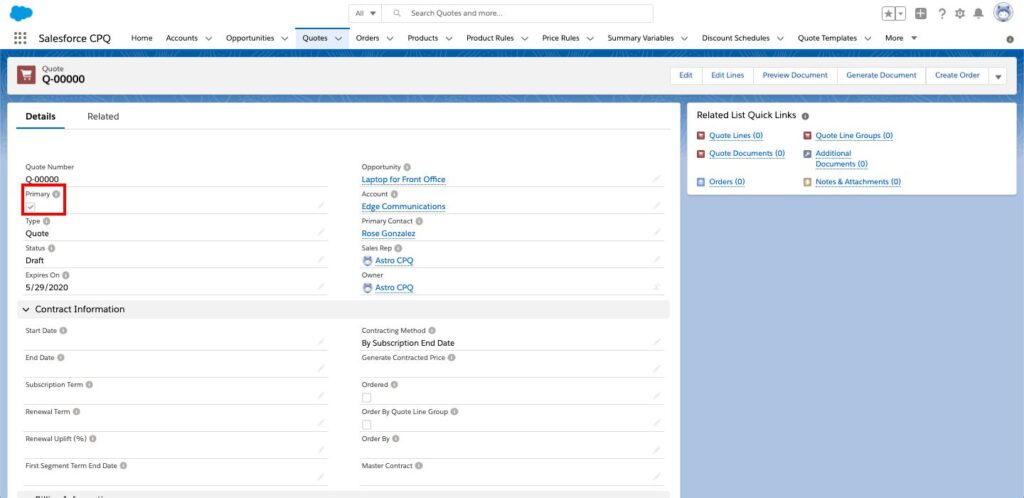Screen dimensions: 1024x498
Task: Toggle Order By Quote Line Group checkbox
Action: 366,424
